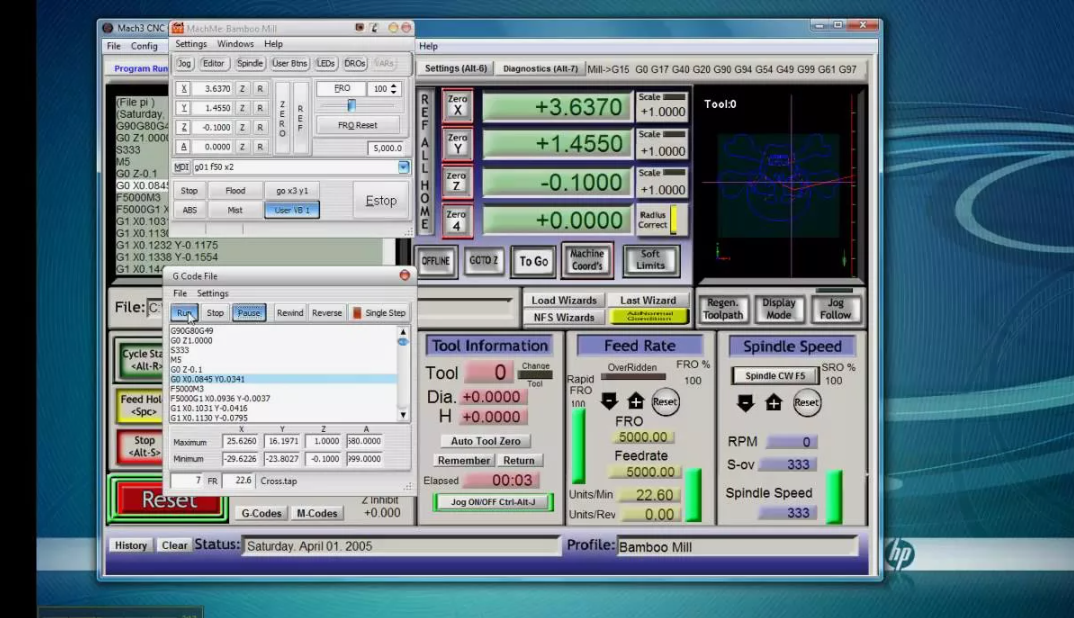
Task: Click Single Step with red indicator
Action: coord(379,312)
